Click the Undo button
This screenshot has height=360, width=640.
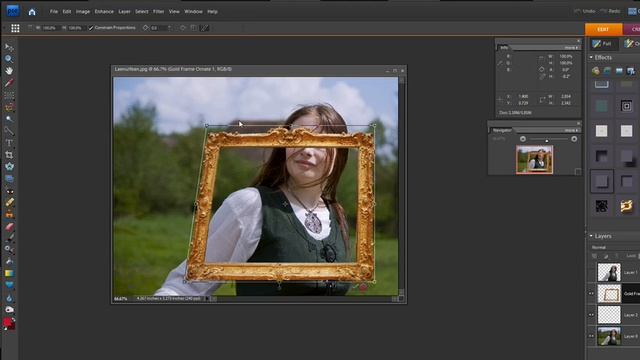[584, 11]
